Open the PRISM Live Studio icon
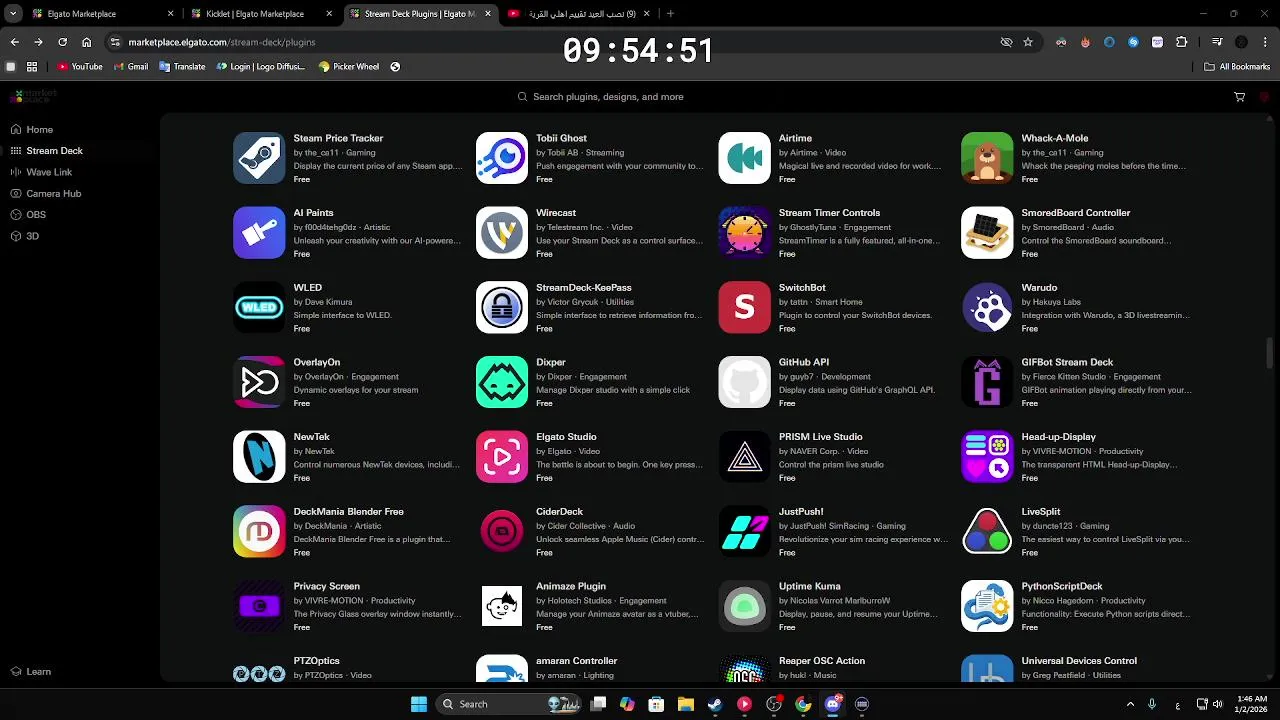The width and height of the screenshot is (1280, 720). [x=744, y=457]
